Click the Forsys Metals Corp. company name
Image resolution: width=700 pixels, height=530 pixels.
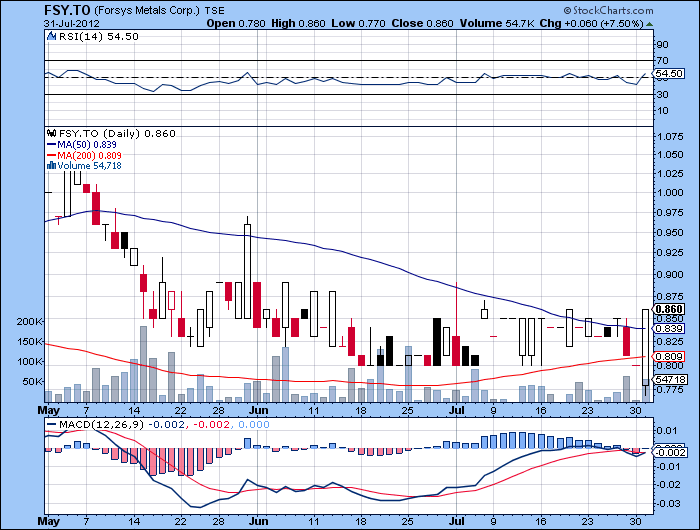tap(147, 10)
